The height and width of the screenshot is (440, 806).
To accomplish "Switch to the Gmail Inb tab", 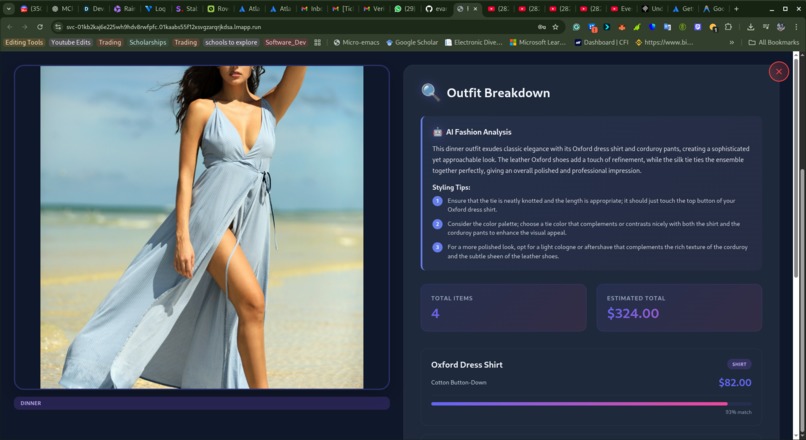I will tap(312, 9).
